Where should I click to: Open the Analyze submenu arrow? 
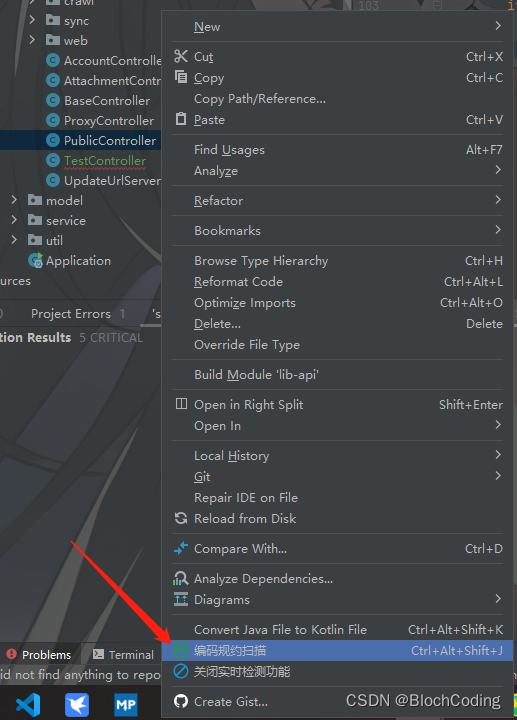pyautogui.click(x=498, y=170)
